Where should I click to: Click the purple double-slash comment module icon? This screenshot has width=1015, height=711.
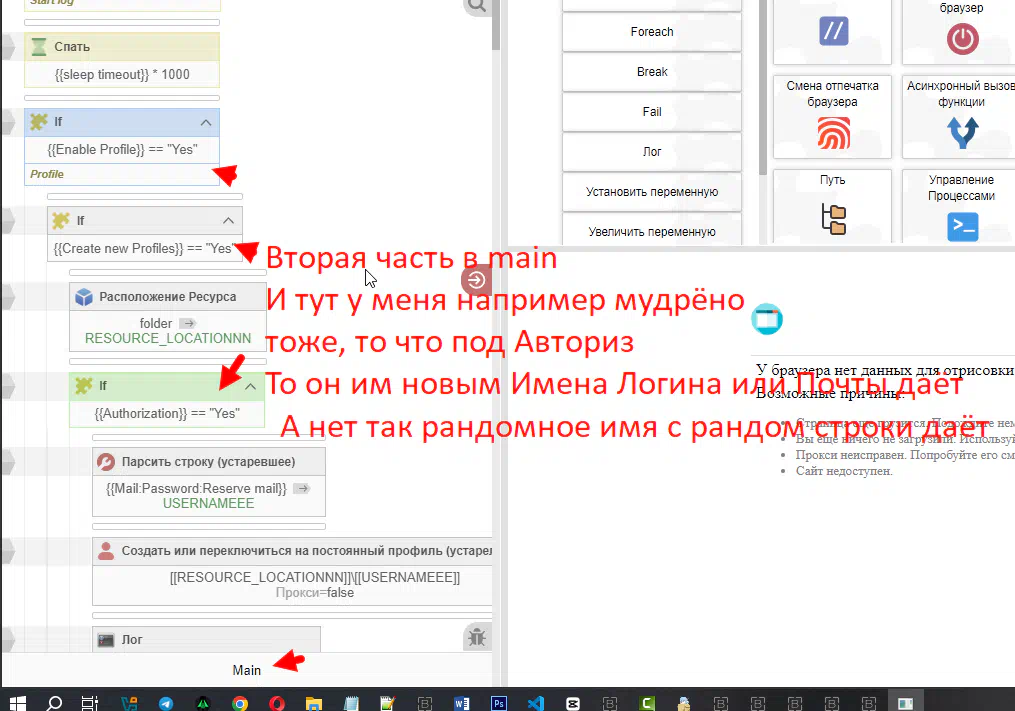833,32
